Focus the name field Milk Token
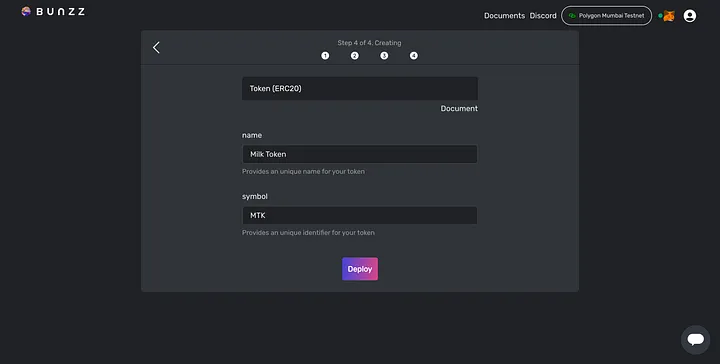The image size is (720, 364). tap(360, 154)
